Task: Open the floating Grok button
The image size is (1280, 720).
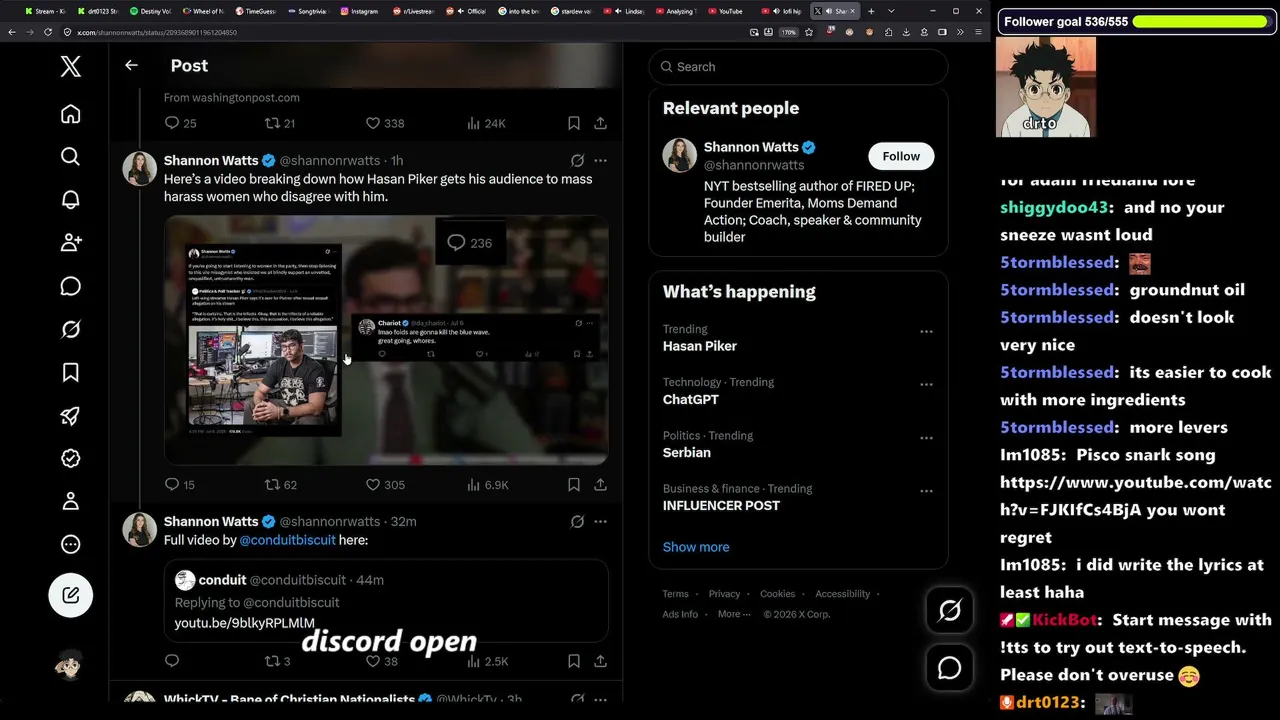Action: (x=949, y=610)
